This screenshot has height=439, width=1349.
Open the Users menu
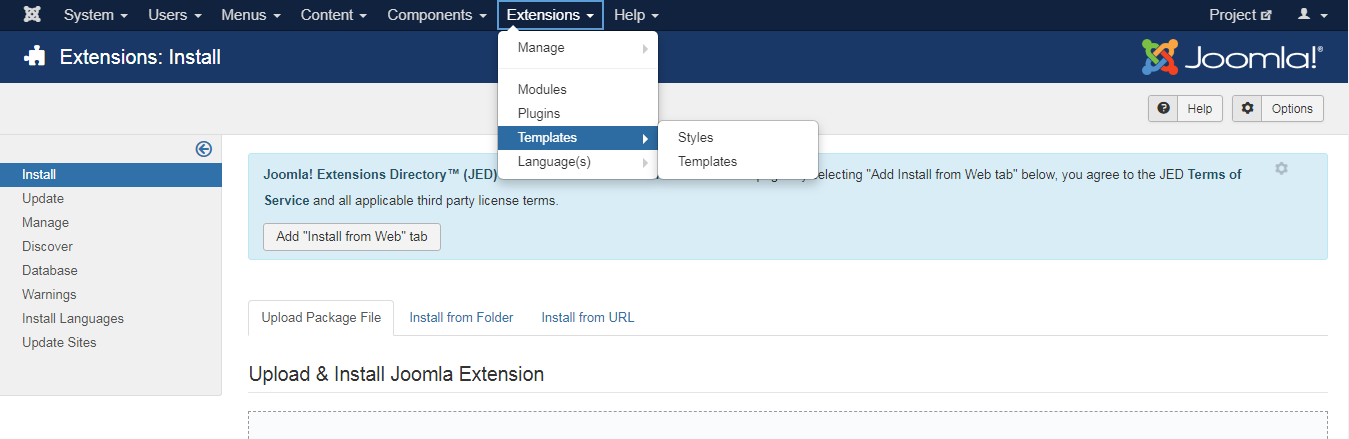pos(175,15)
